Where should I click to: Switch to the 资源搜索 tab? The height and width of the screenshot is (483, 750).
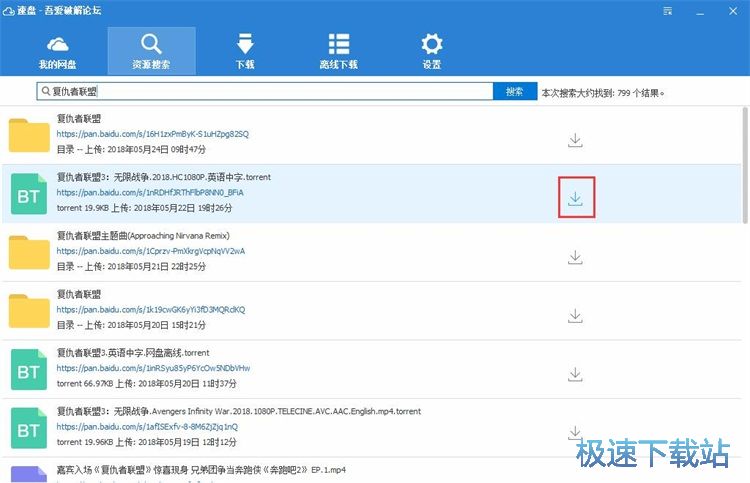[x=151, y=51]
